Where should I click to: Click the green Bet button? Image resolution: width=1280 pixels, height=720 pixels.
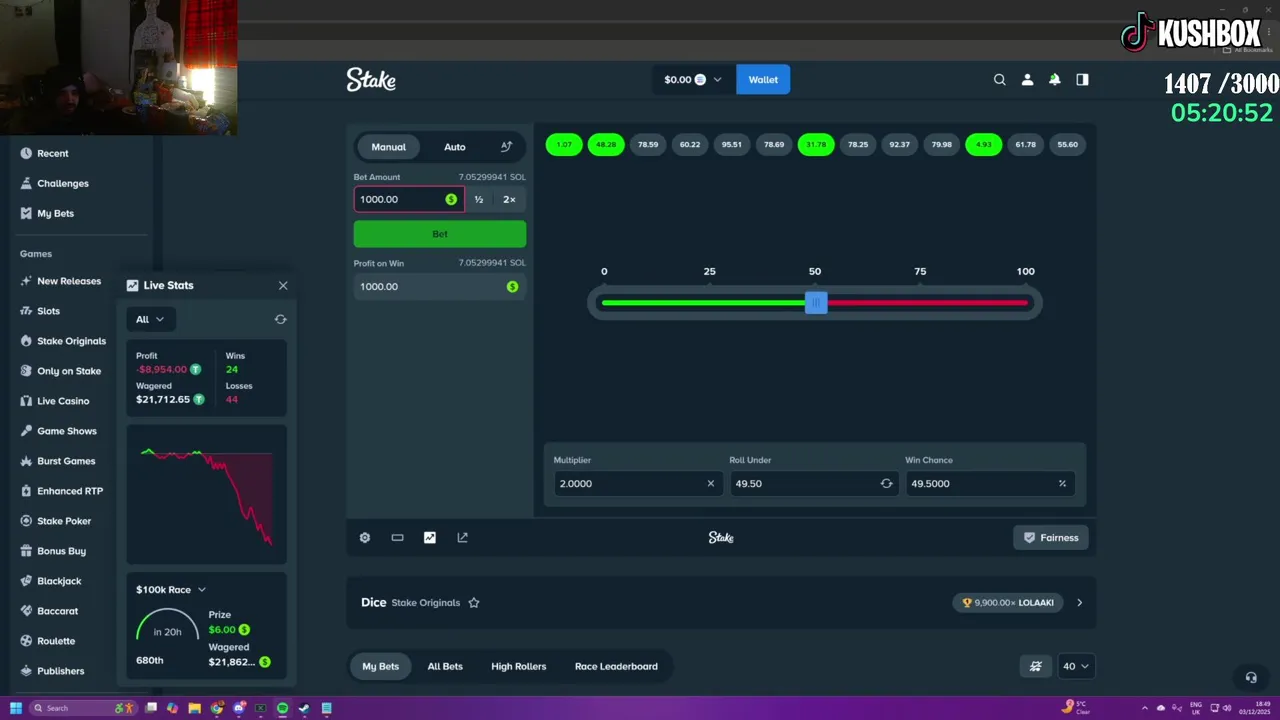[440, 234]
